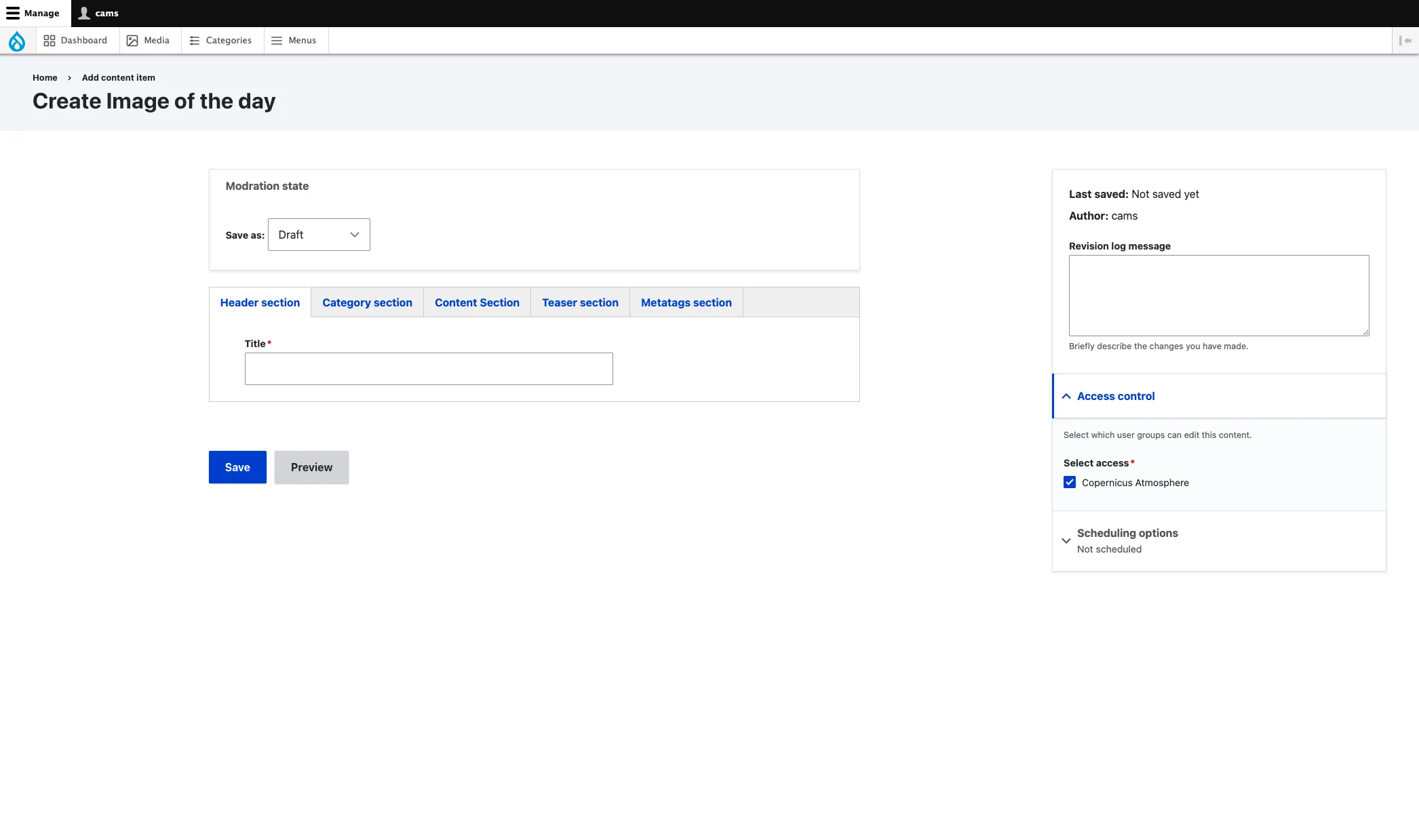Focus the Revision log message textarea
Viewport: 1419px width, 840px height.
click(x=1219, y=296)
